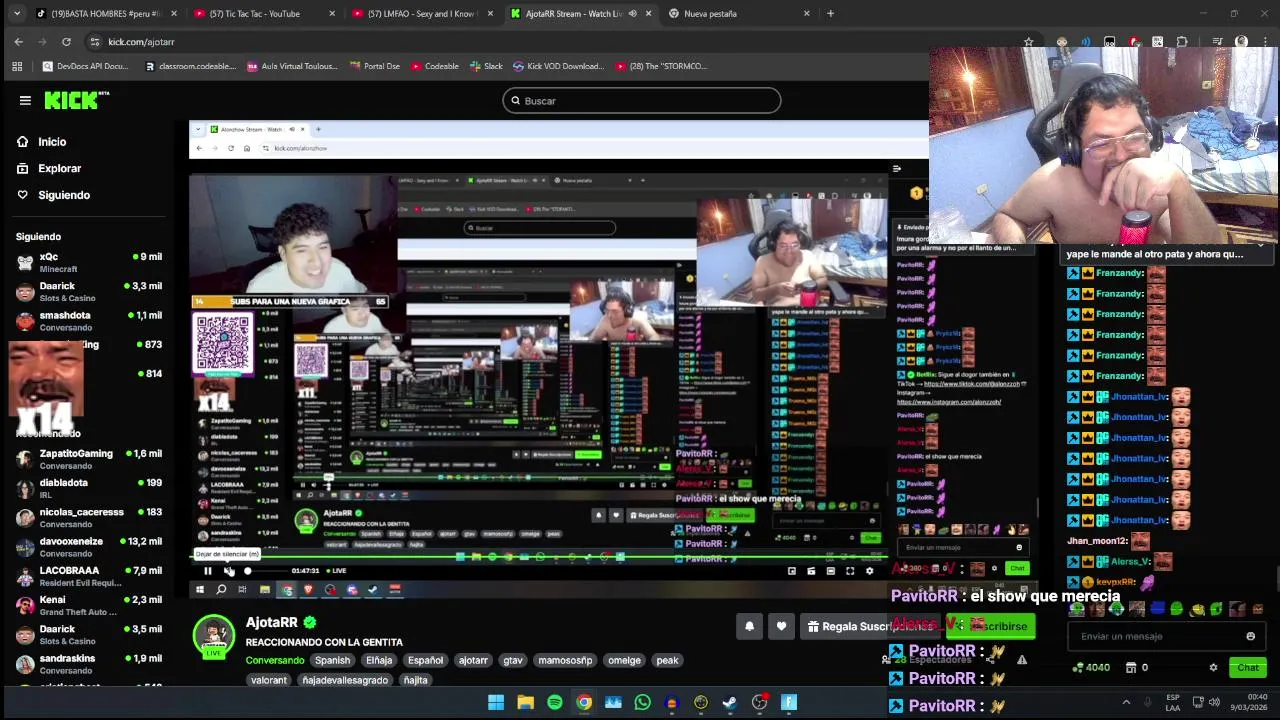
Task: Select the Elñaja tag
Action: click(x=379, y=660)
